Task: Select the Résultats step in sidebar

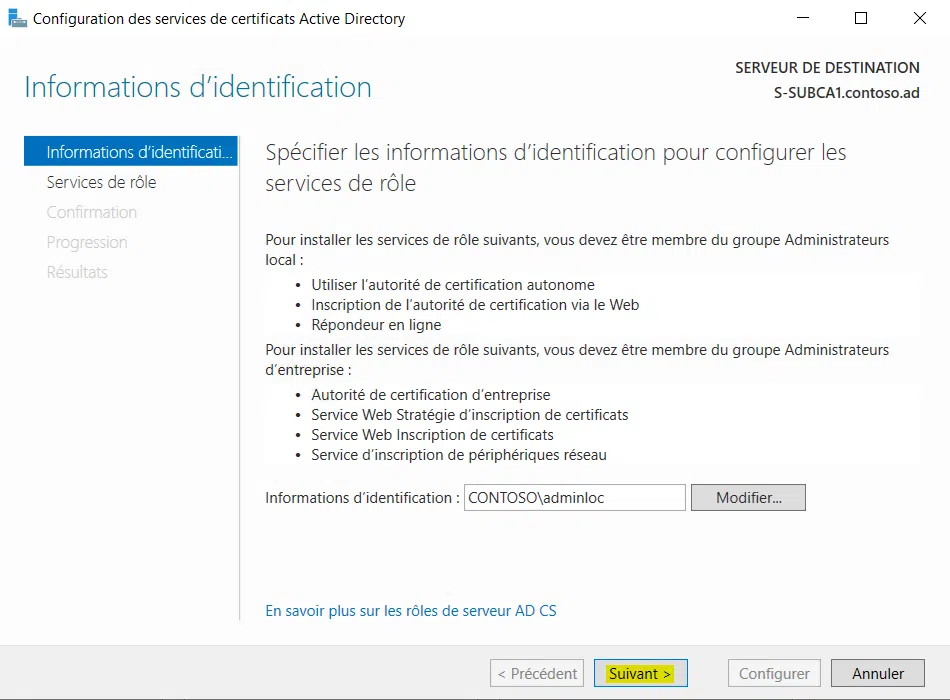Action: tap(77, 272)
